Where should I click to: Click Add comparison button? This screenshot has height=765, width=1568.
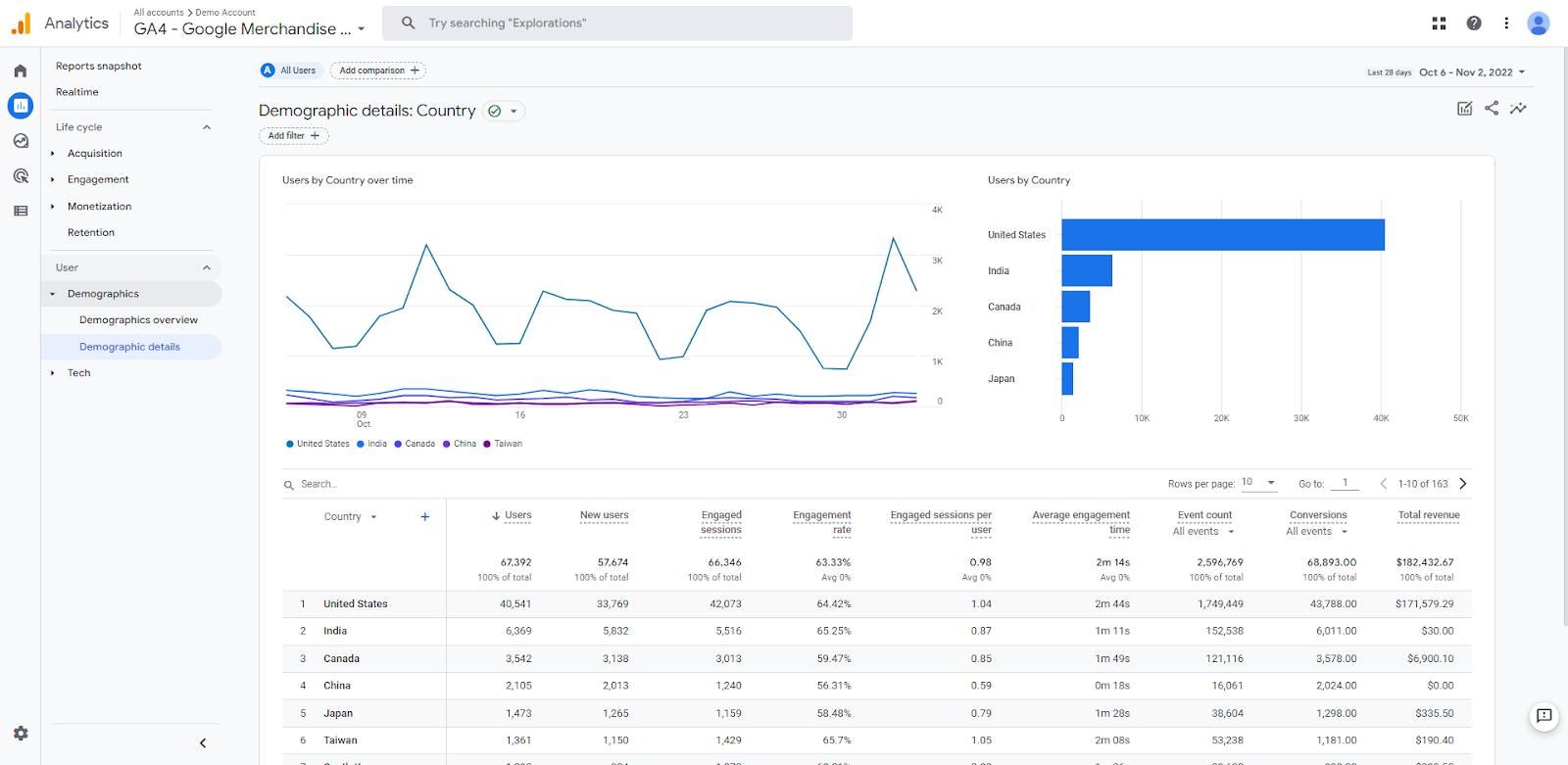[378, 71]
